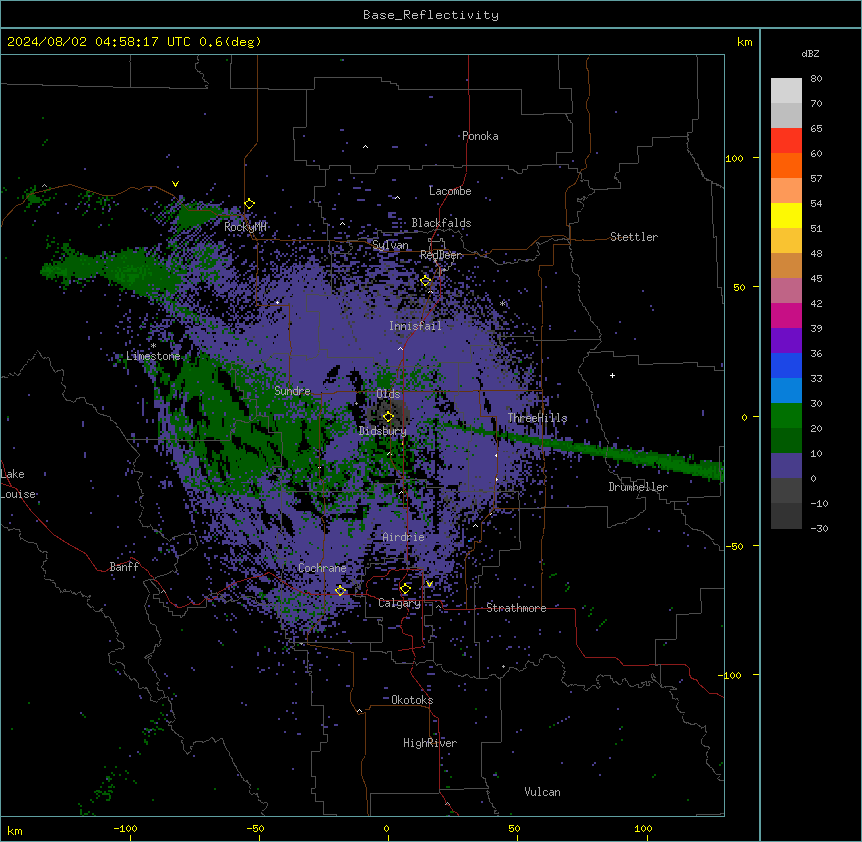
Task: Click the Airdrie label
Action: coord(404,538)
